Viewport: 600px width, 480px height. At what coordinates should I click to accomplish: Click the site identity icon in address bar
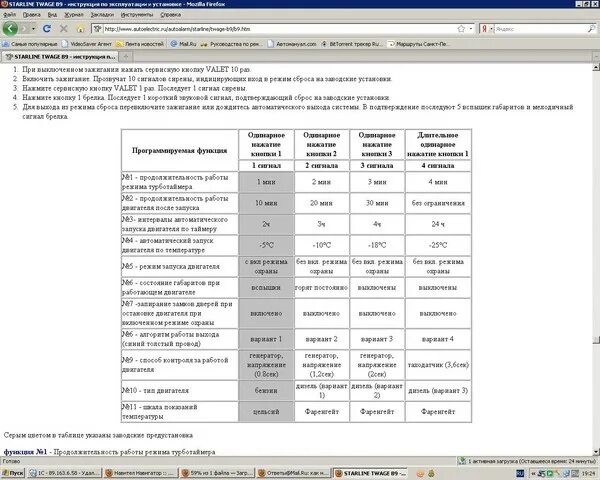click(x=98, y=29)
